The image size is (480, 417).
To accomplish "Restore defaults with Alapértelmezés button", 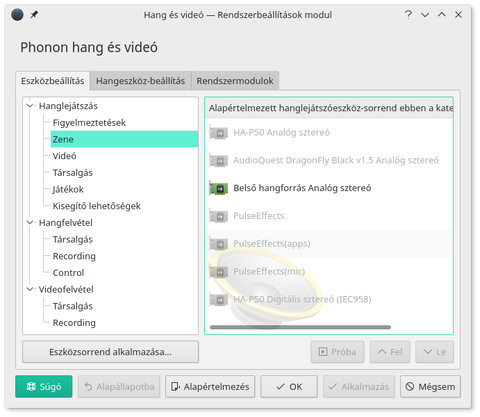I will [210, 387].
